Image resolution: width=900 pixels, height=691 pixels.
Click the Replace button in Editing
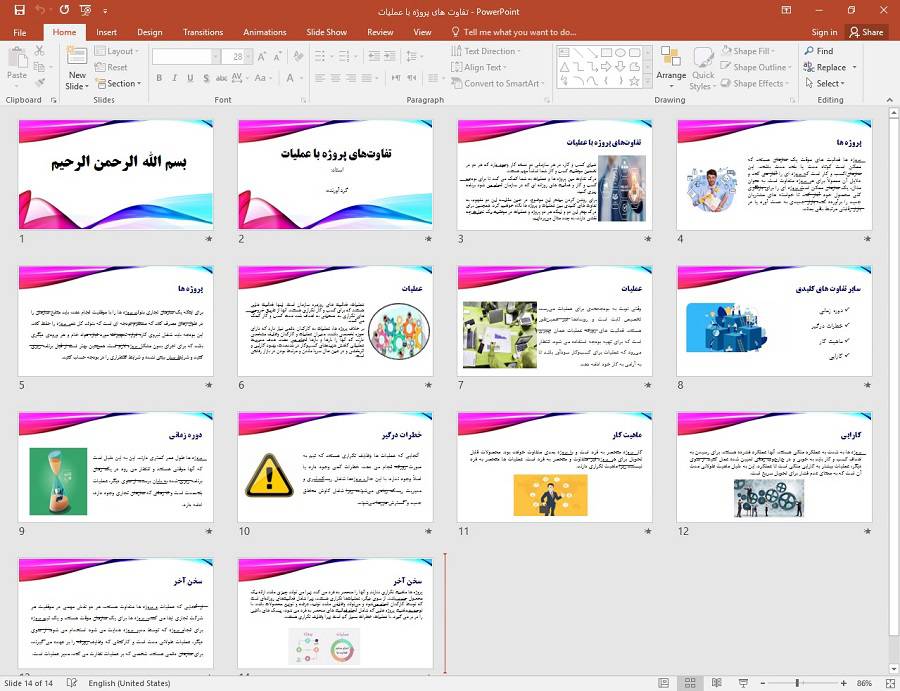click(x=831, y=67)
